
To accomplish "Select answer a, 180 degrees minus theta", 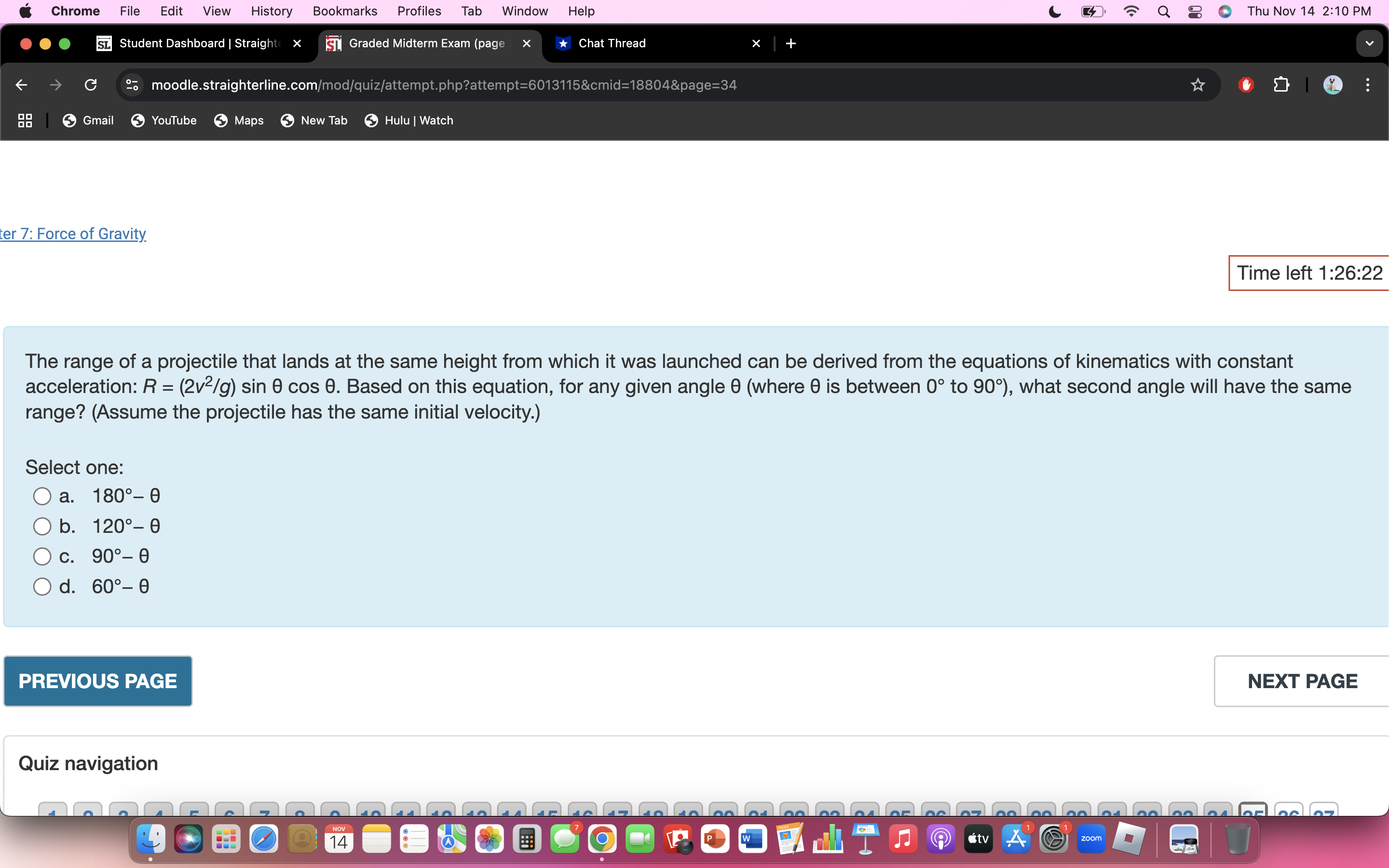I will [42, 495].
